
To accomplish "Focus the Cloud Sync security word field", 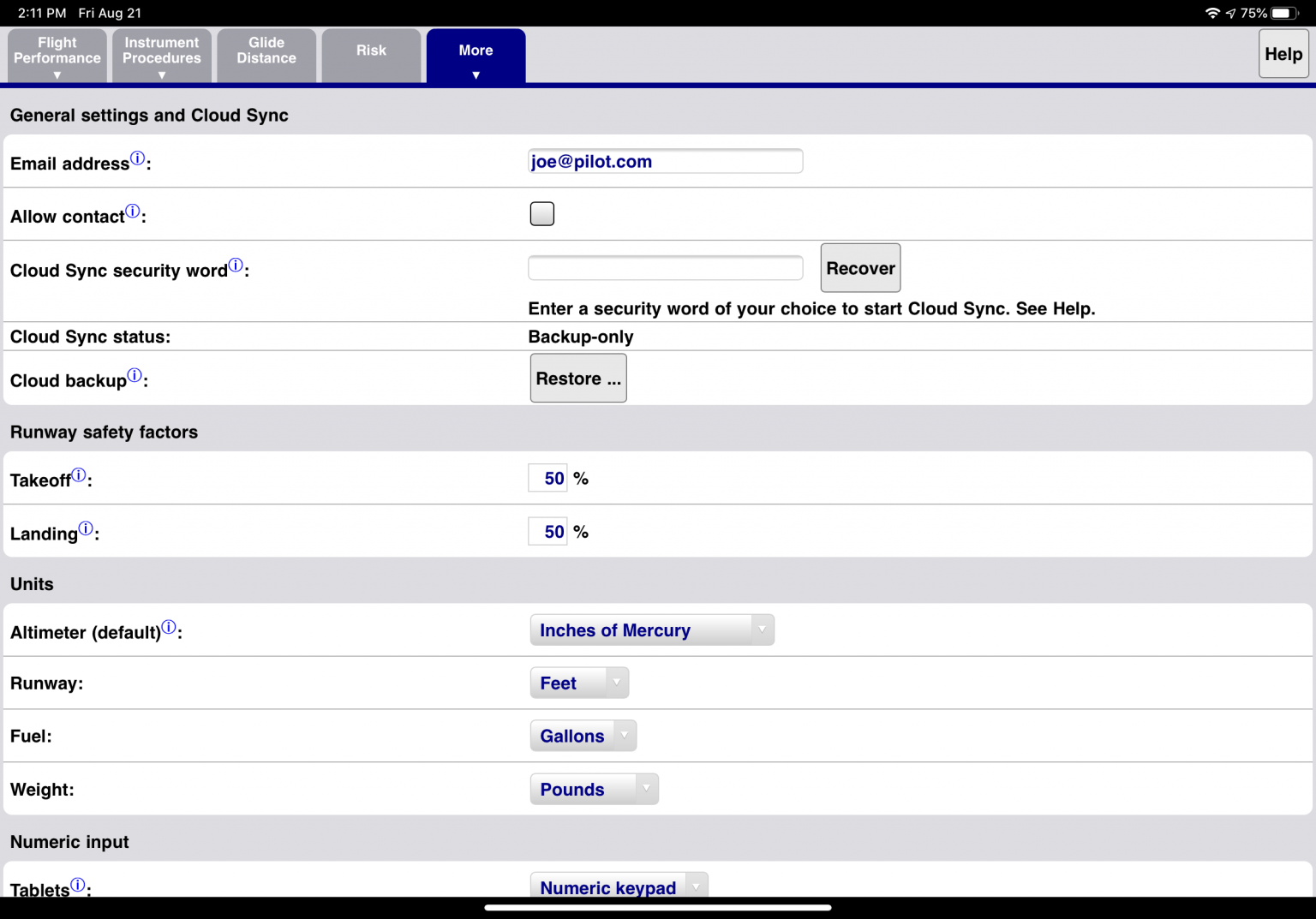I will [x=665, y=268].
